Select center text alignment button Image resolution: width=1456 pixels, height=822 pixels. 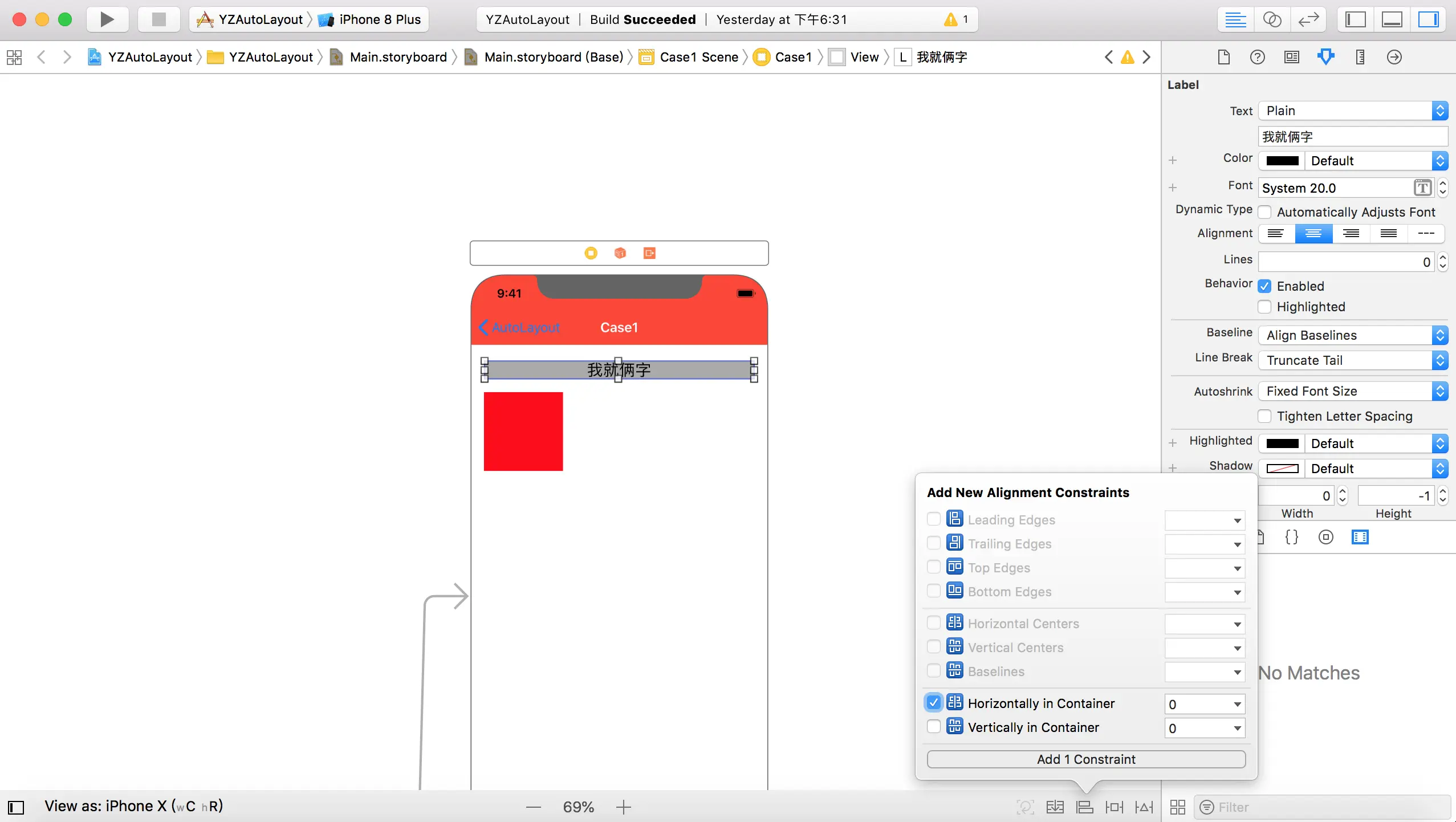tap(1313, 233)
